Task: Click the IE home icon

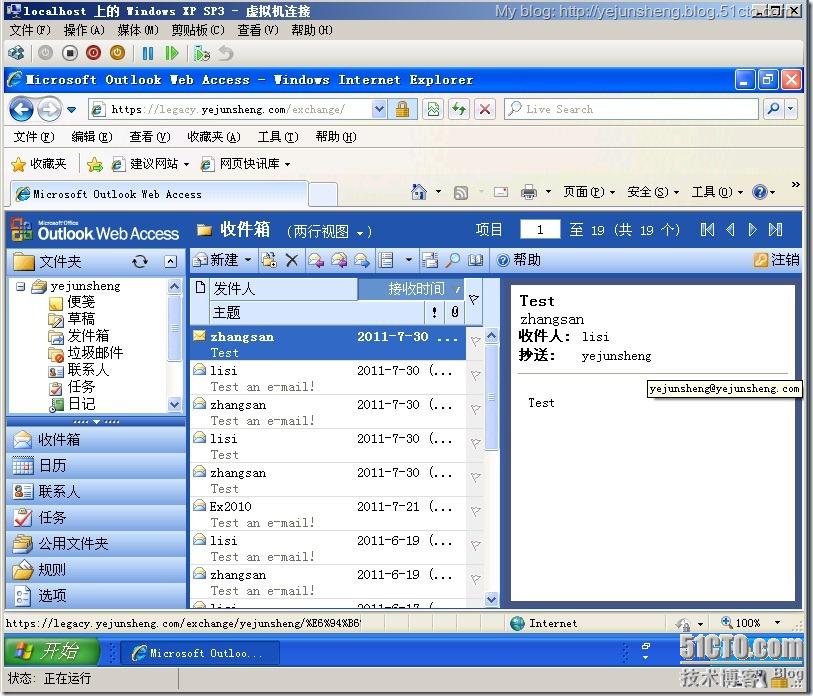Action: (x=418, y=192)
